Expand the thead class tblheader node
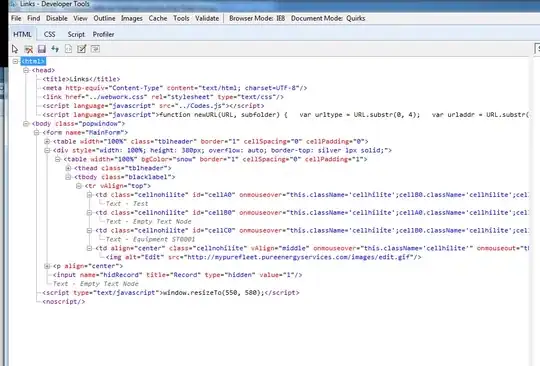 (68, 168)
